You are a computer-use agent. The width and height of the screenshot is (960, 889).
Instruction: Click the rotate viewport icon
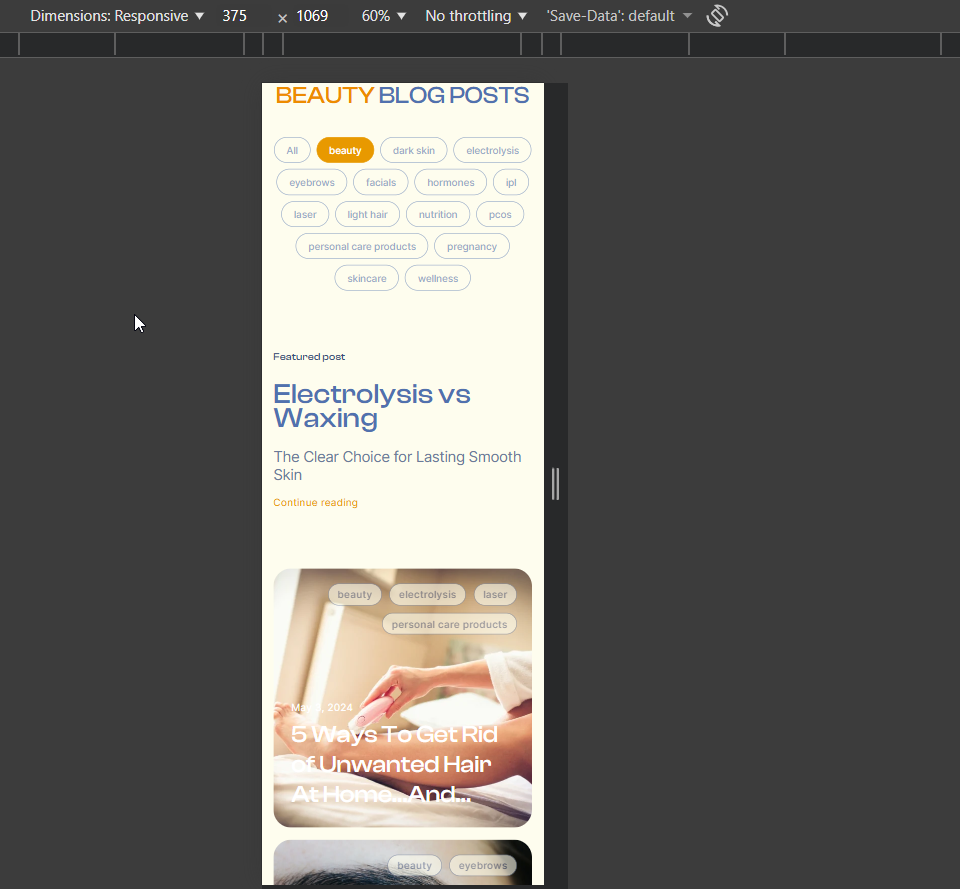(x=717, y=16)
